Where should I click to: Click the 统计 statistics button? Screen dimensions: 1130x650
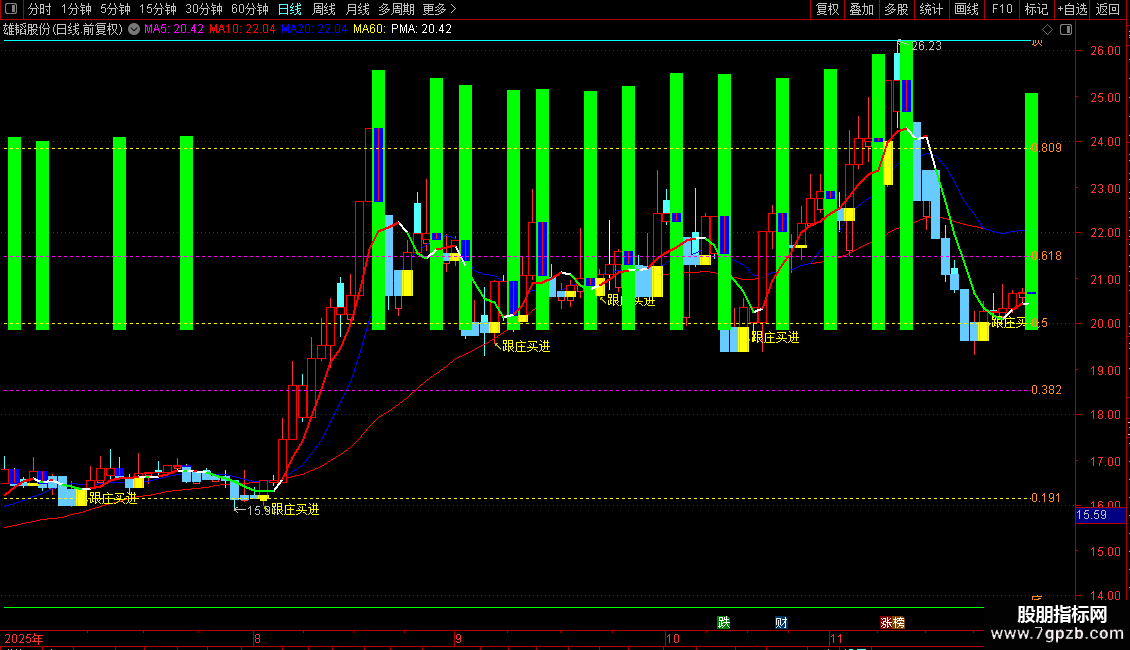pyautogui.click(x=931, y=9)
